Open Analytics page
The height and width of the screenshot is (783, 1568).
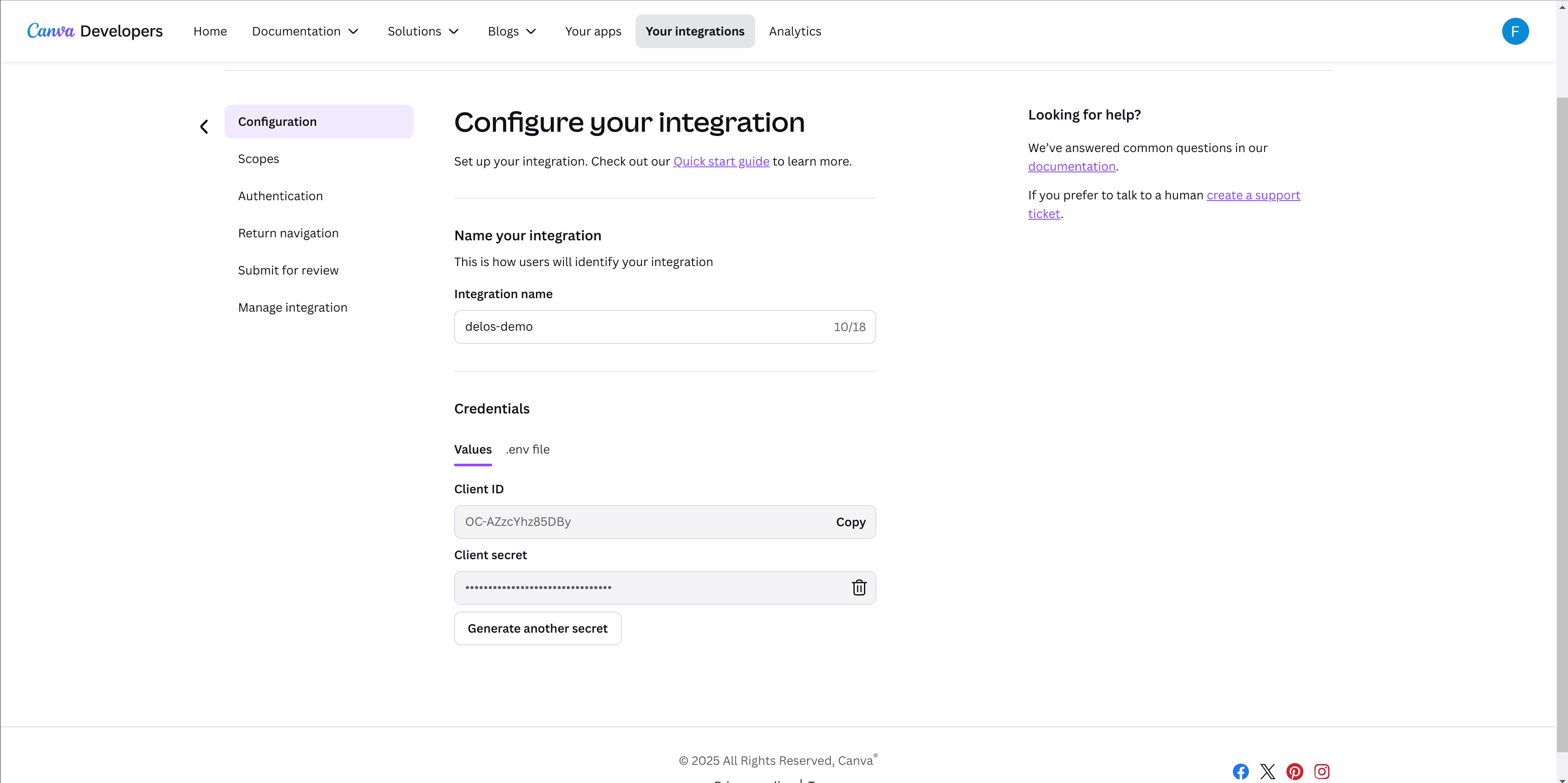[x=795, y=31]
